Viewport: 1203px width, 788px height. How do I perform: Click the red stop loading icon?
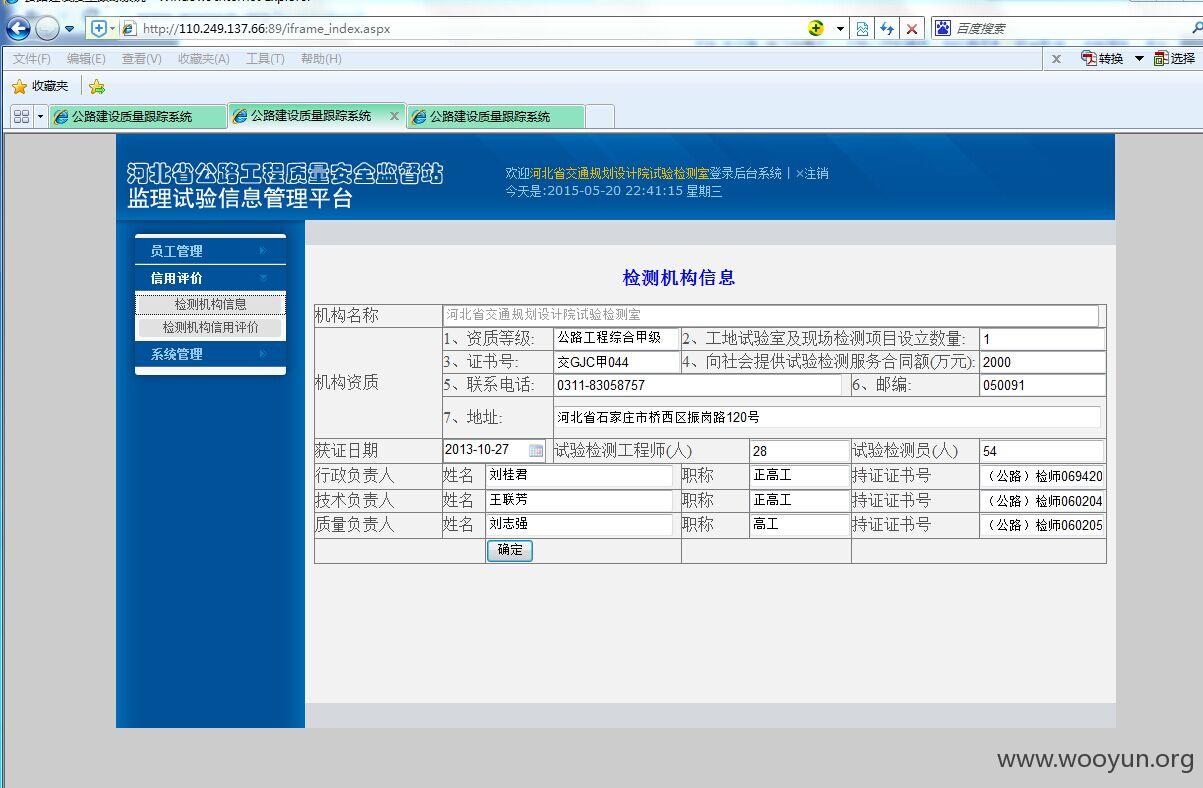coord(911,29)
